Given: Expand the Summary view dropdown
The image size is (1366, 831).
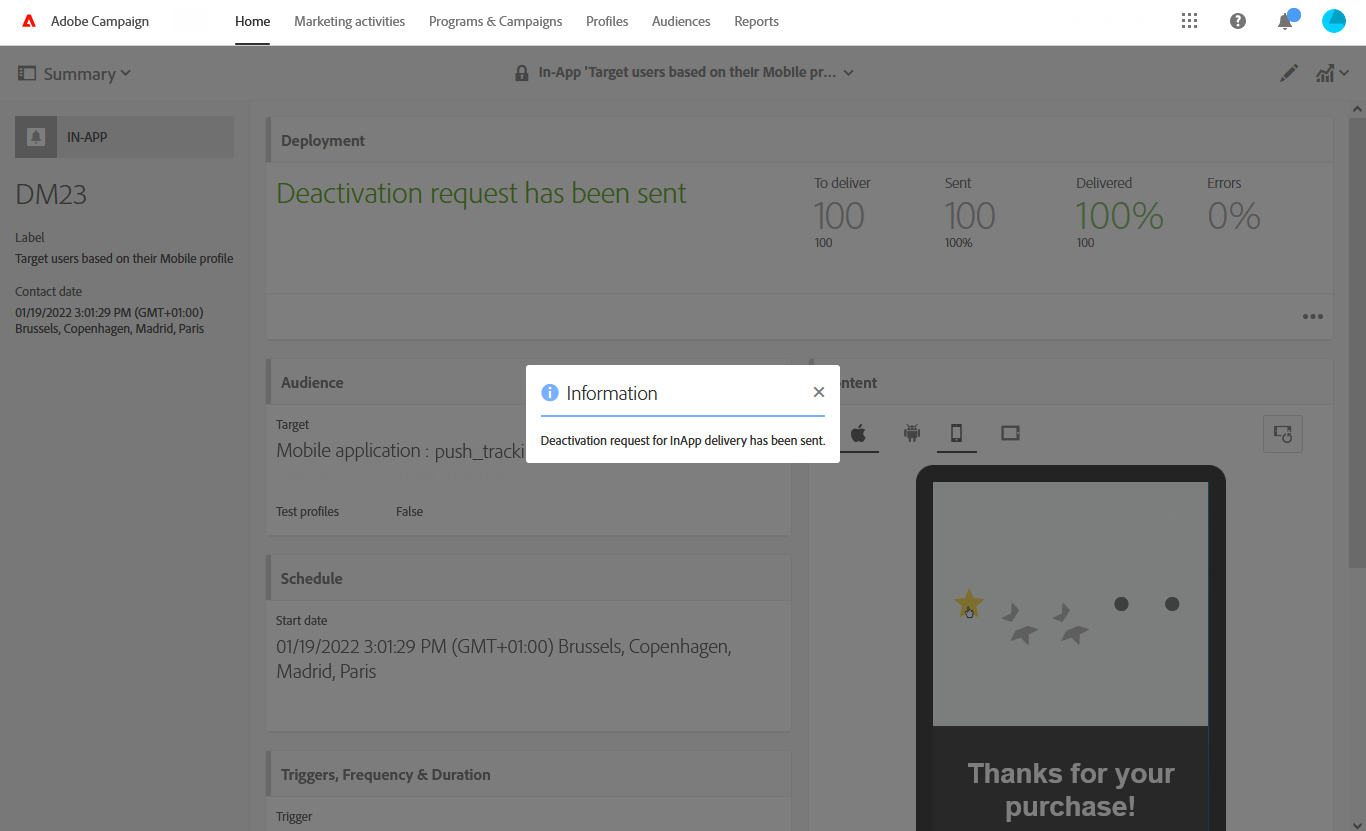Looking at the screenshot, I should point(75,73).
